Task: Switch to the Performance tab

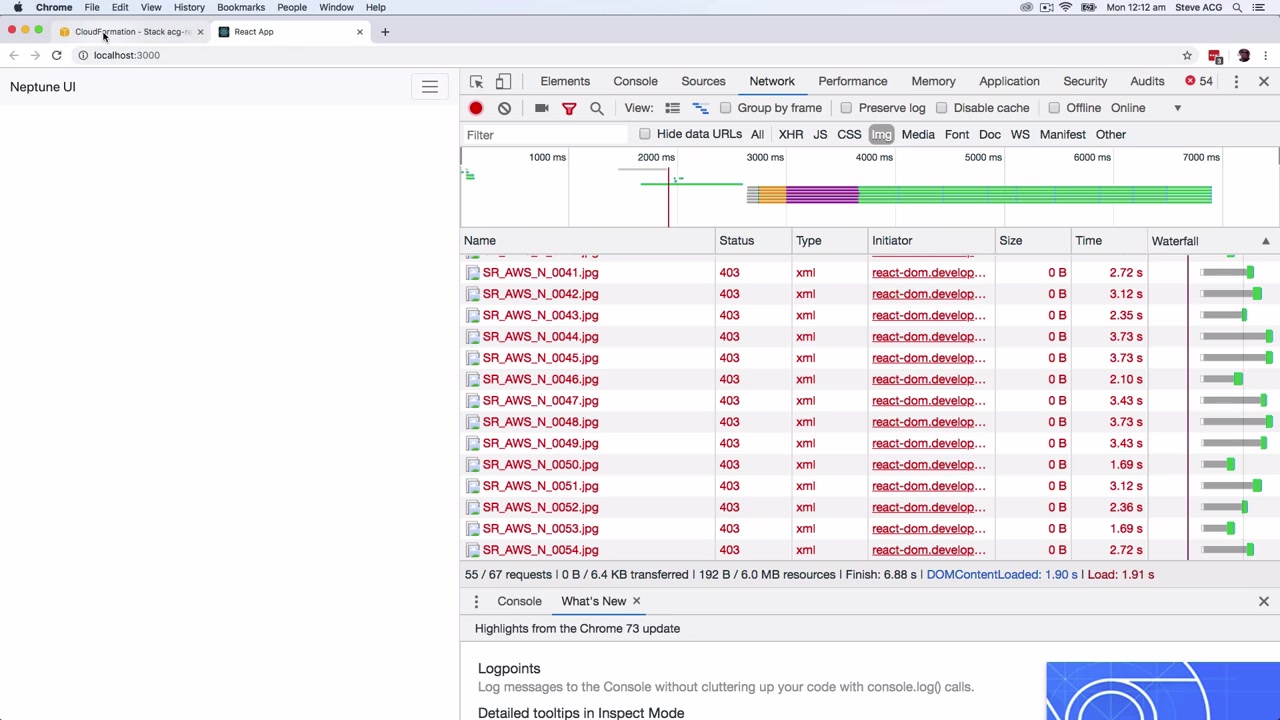Action: [852, 81]
